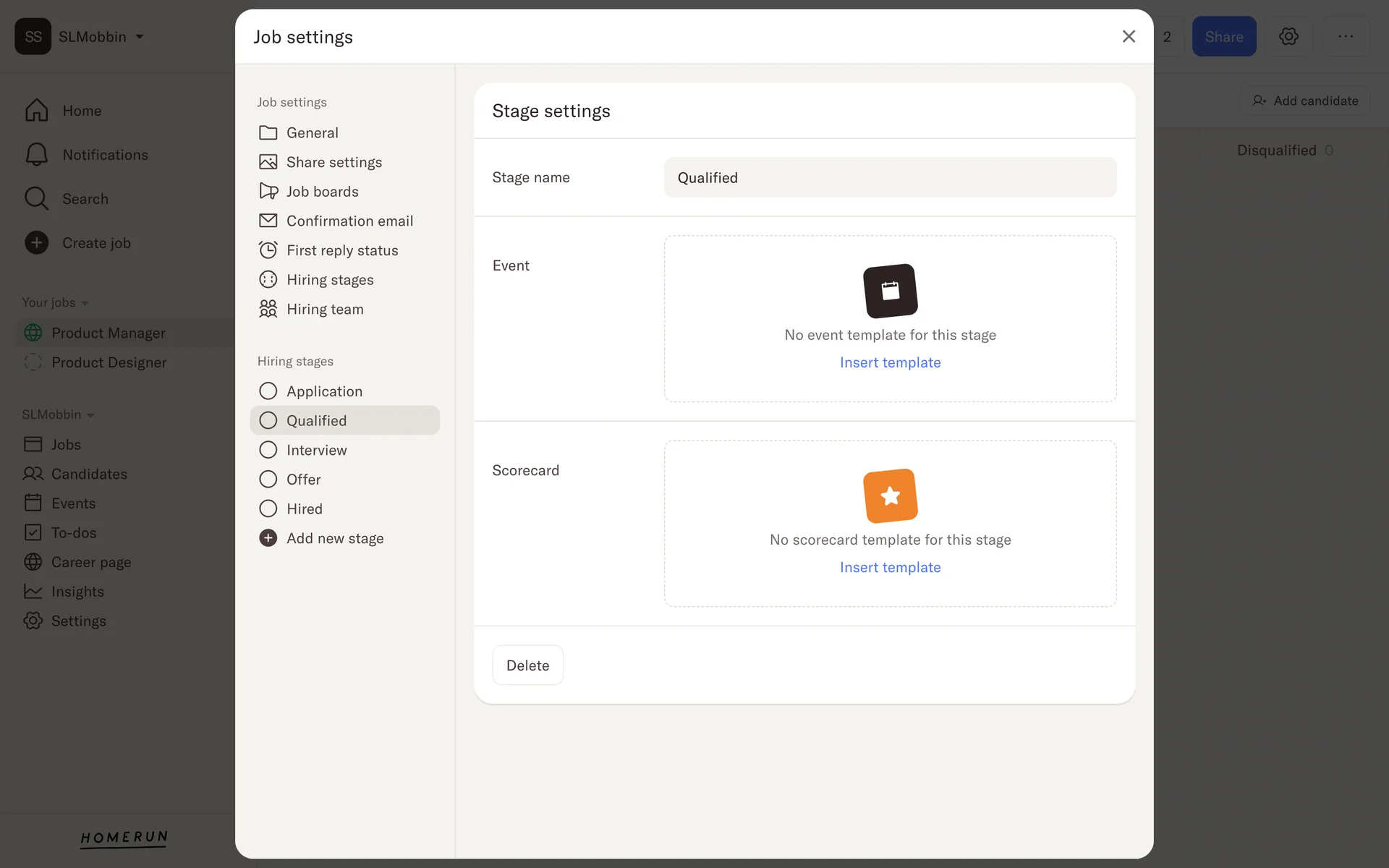This screenshot has height=868, width=1389.
Task: Click the Stage name input field
Action: [x=890, y=178]
